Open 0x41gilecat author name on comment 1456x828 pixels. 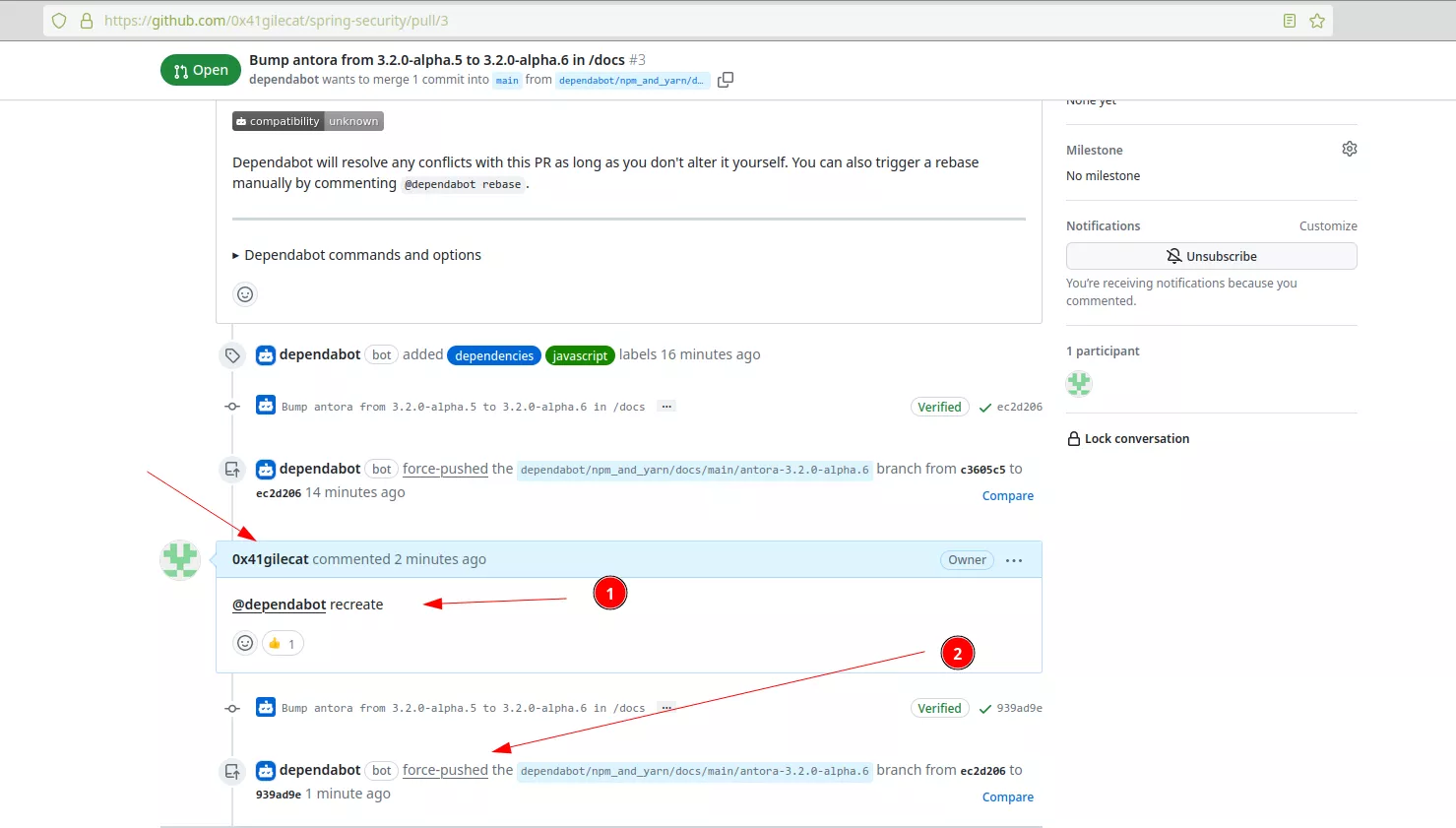271,559
